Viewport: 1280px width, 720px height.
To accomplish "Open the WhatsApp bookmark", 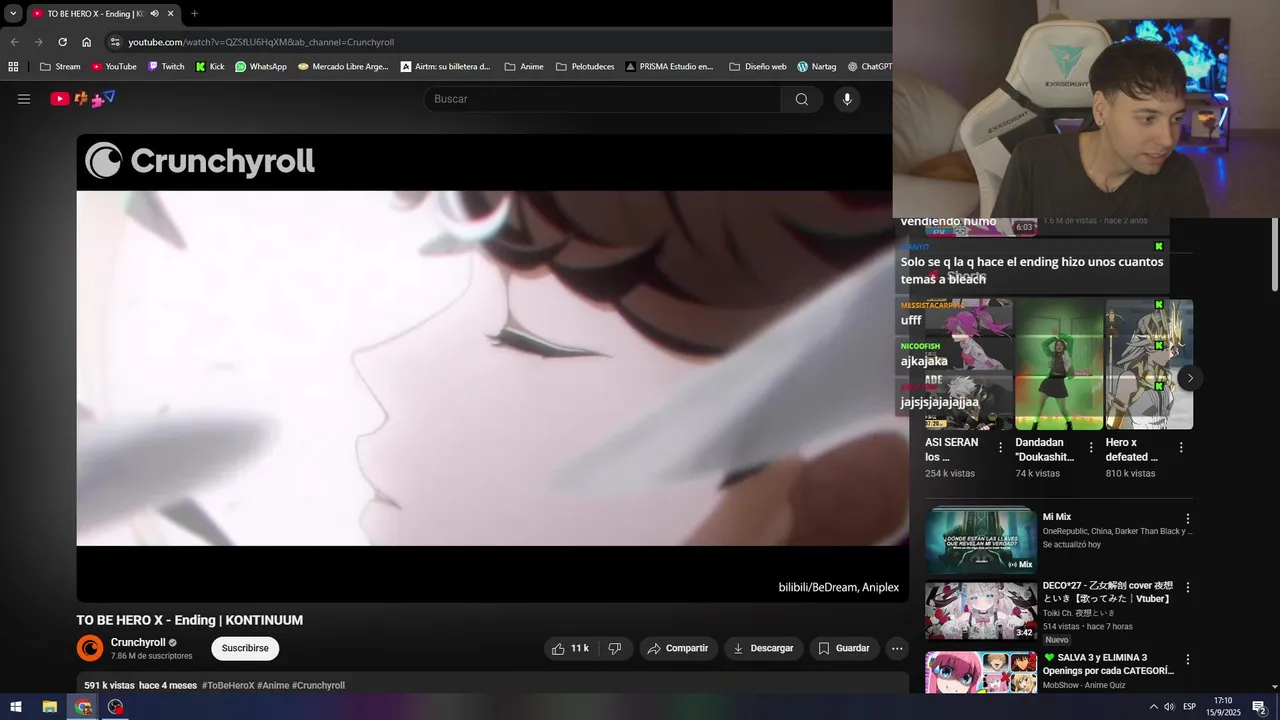I will 261,67.
